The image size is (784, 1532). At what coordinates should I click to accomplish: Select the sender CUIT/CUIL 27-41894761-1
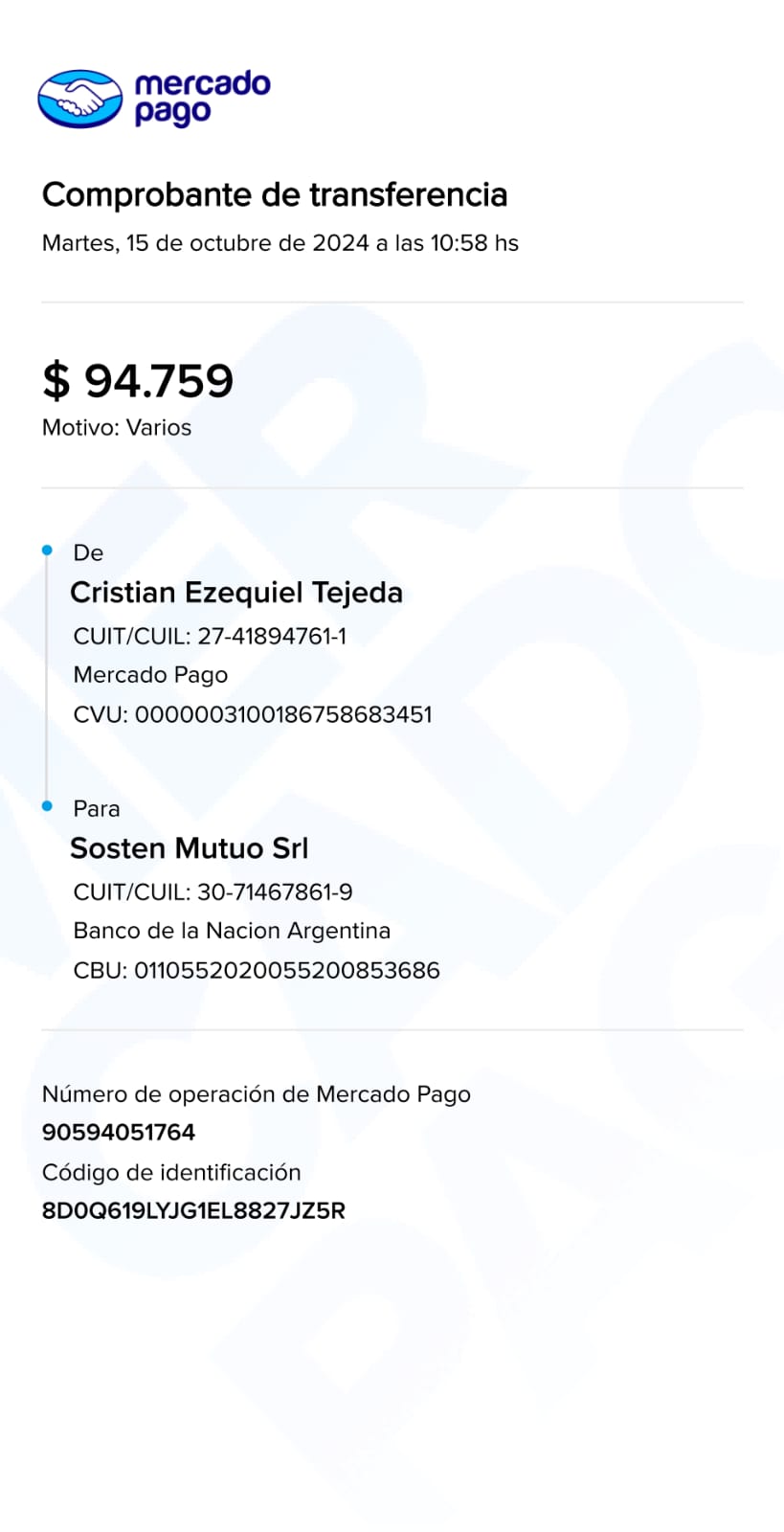210,636
